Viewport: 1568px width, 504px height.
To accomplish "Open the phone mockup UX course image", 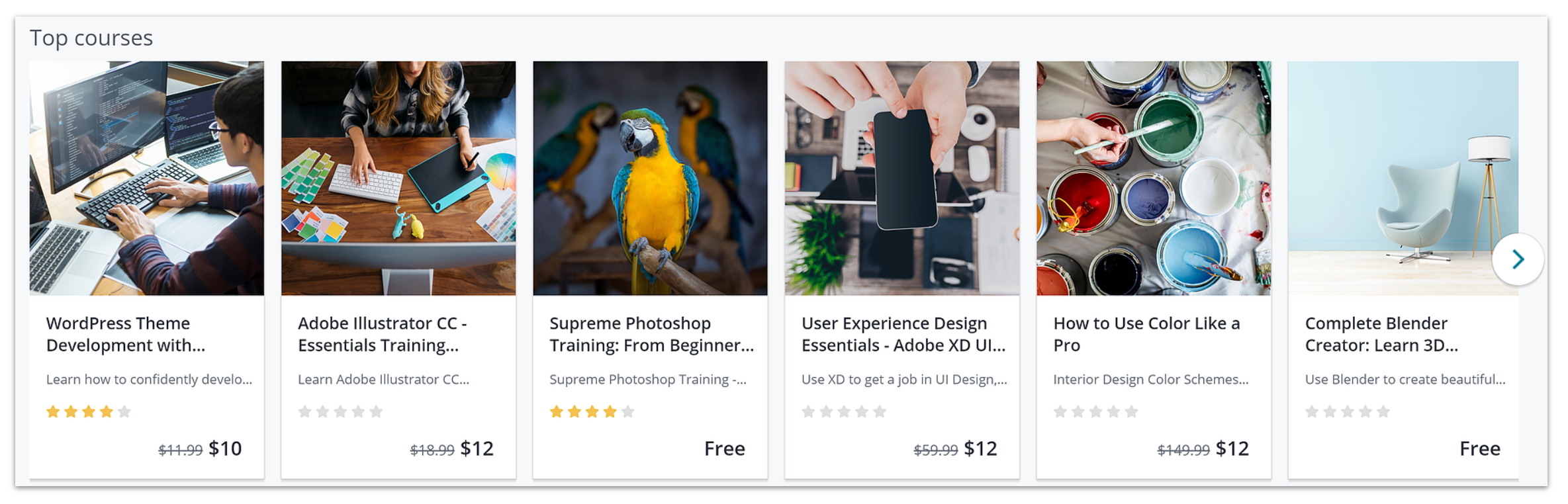I will point(902,179).
